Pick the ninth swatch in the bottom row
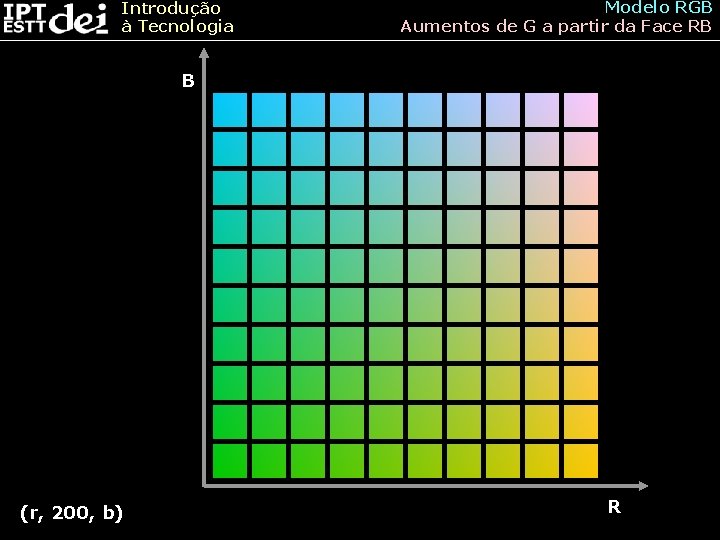The image size is (720, 540). click(x=542, y=461)
